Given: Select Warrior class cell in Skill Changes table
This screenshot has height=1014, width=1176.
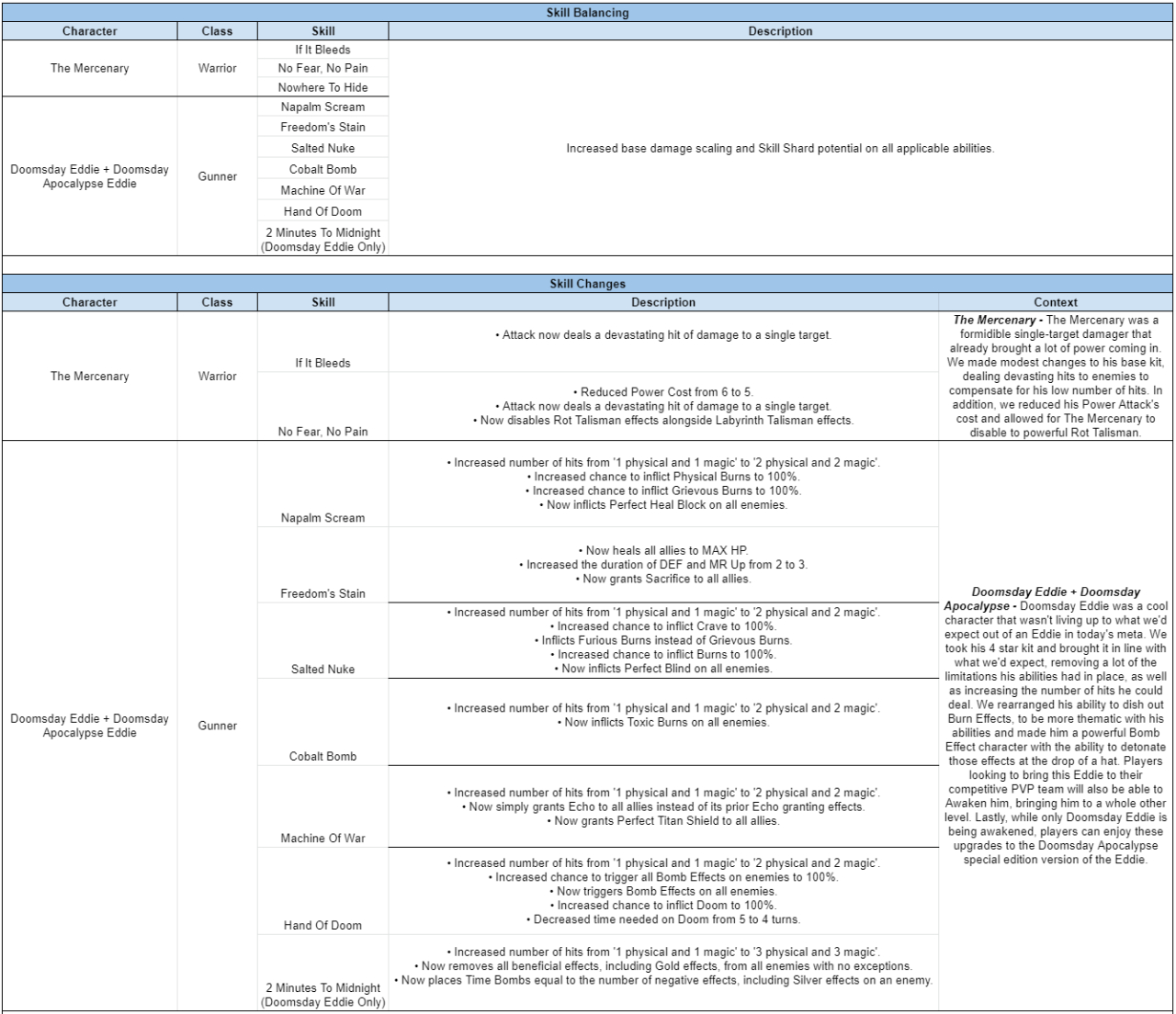Looking at the screenshot, I should click(x=218, y=377).
